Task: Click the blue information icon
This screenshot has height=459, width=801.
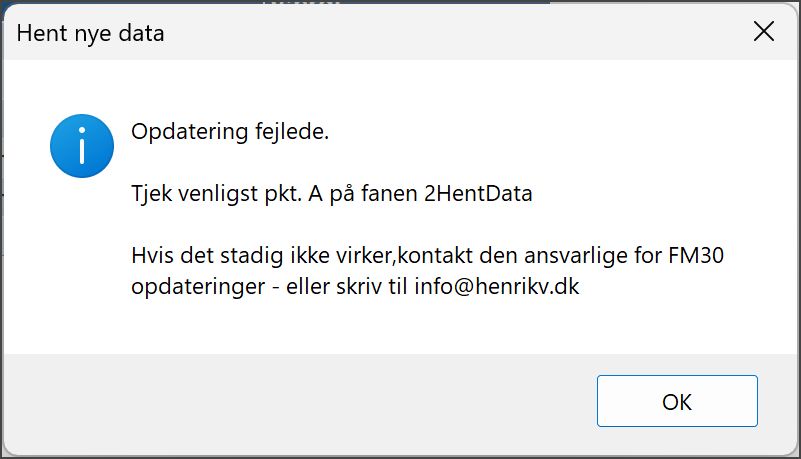Action: tap(82, 146)
